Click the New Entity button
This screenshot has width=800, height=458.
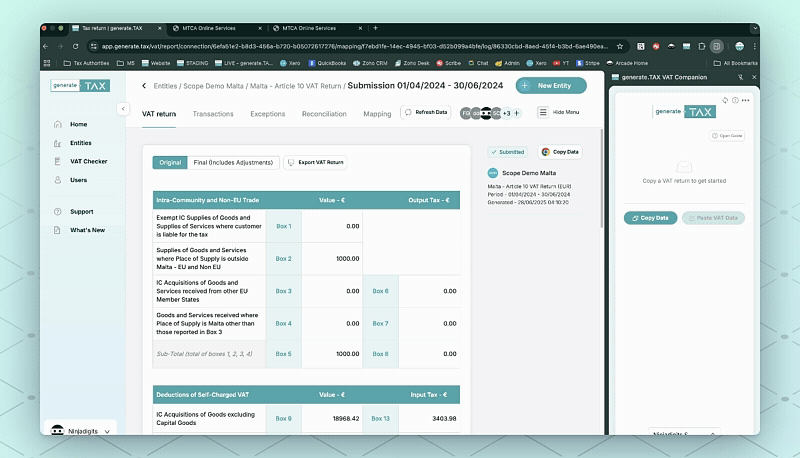pyautogui.click(x=551, y=86)
